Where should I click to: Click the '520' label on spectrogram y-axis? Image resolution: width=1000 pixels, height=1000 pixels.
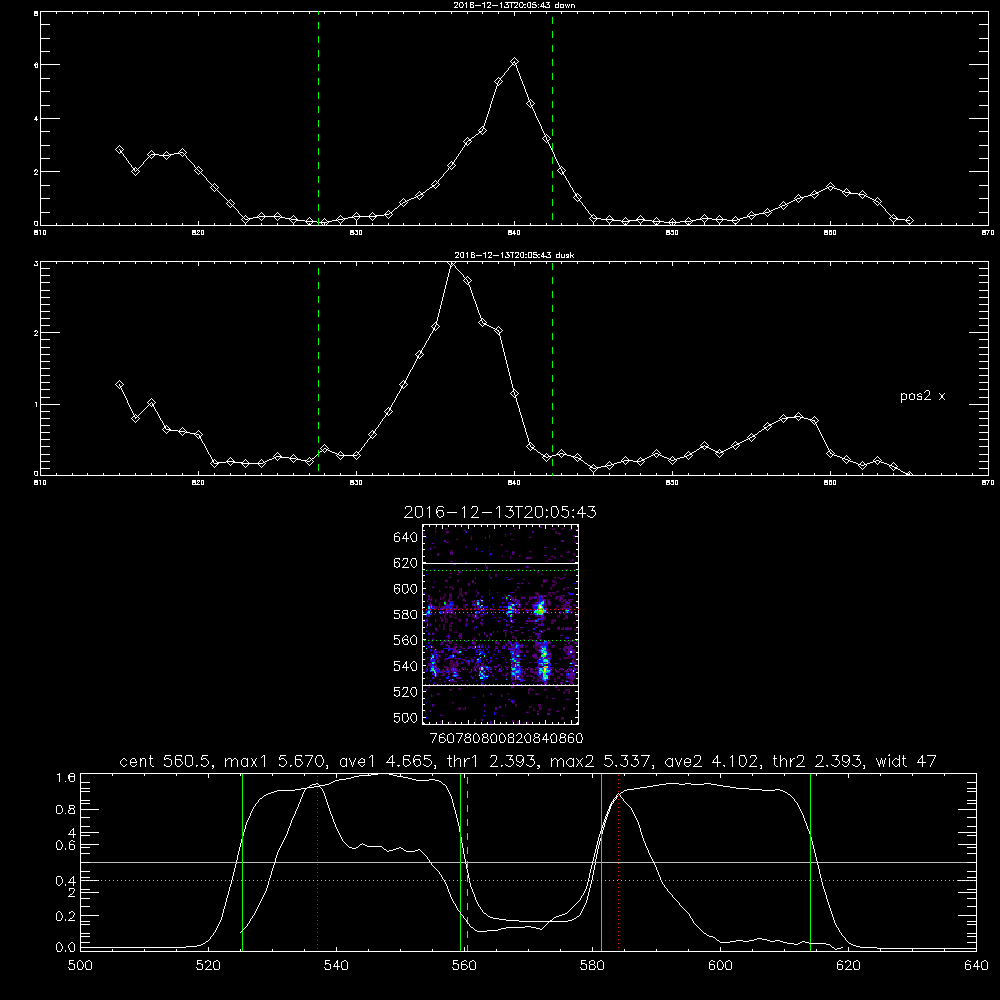405,692
